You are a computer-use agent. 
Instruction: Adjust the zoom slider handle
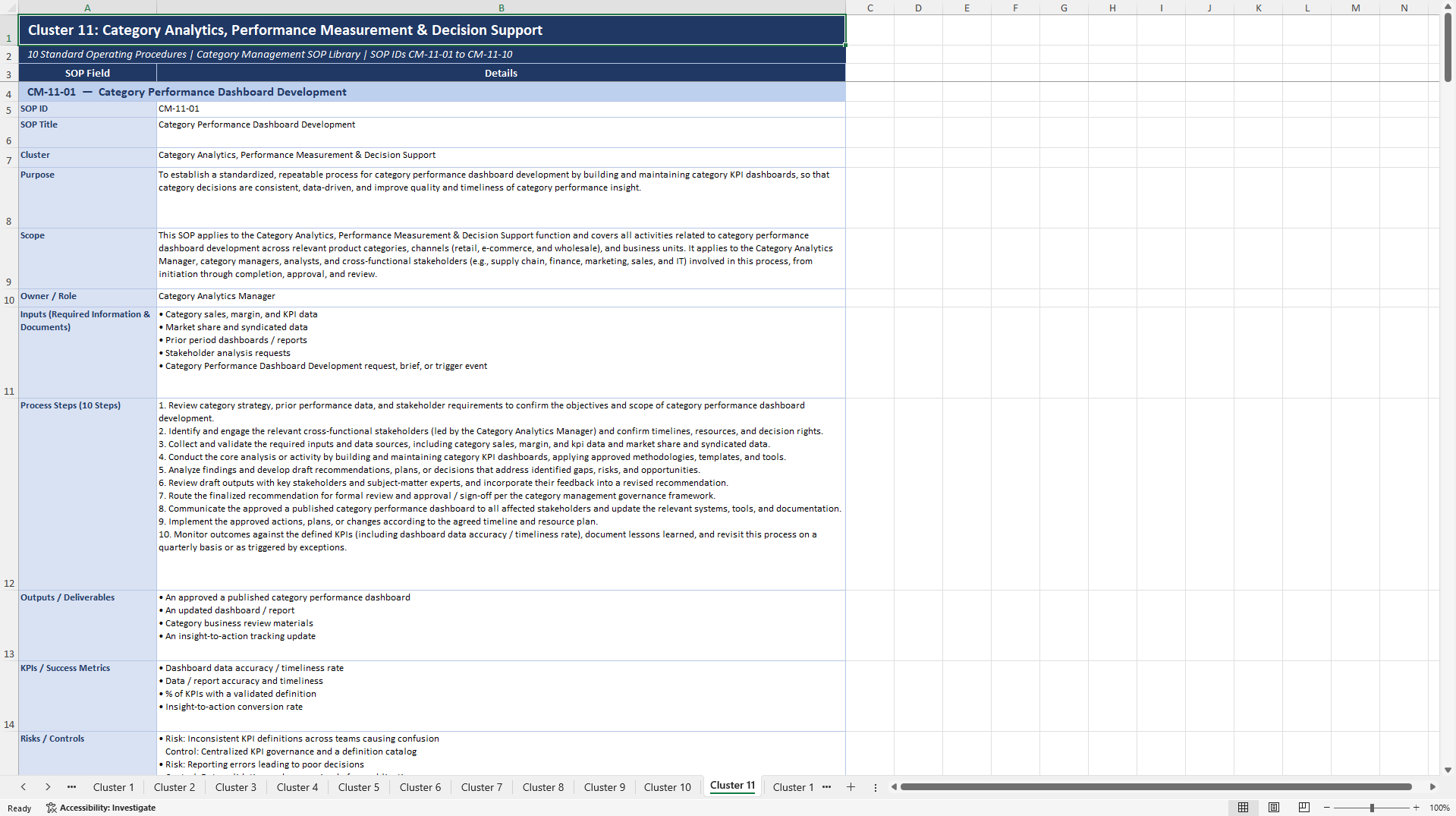(x=1372, y=808)
